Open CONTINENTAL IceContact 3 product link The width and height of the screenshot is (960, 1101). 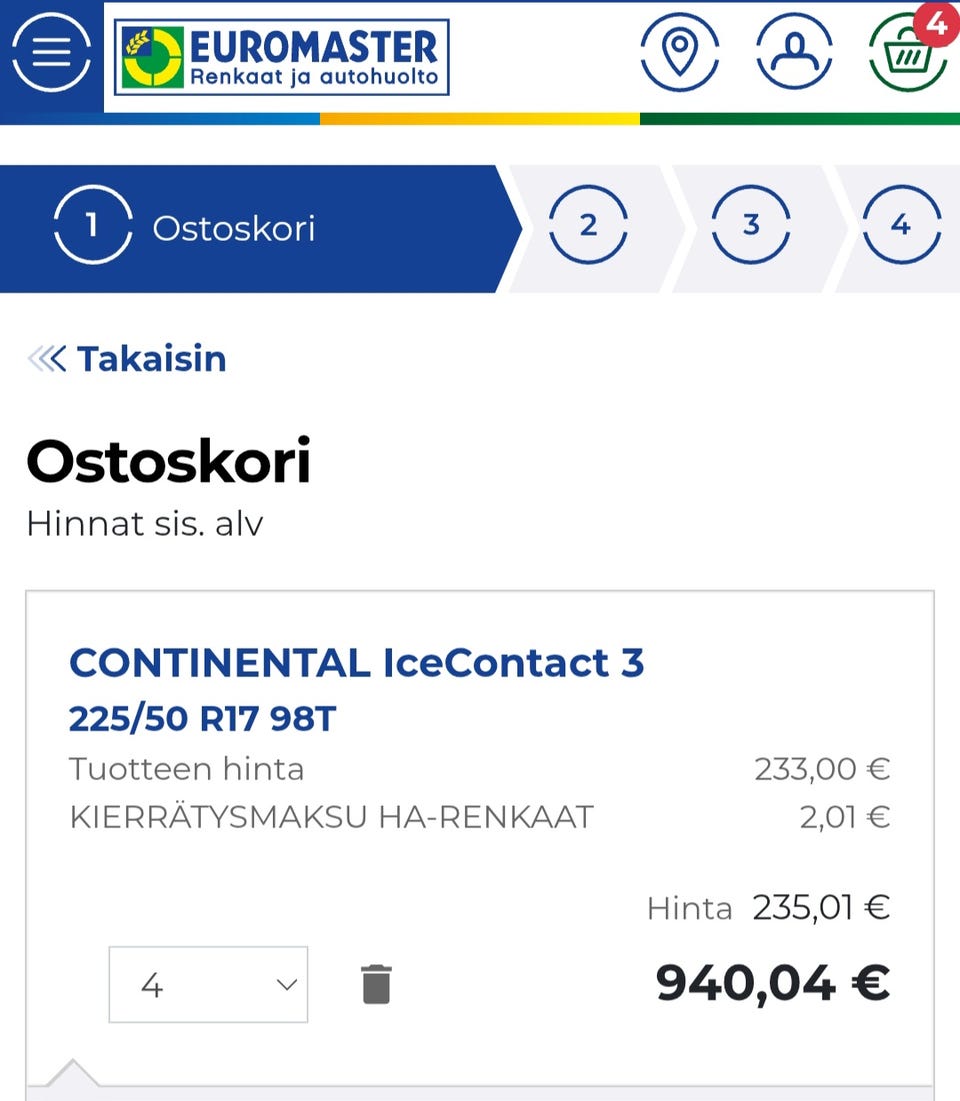tap(356, 662)
